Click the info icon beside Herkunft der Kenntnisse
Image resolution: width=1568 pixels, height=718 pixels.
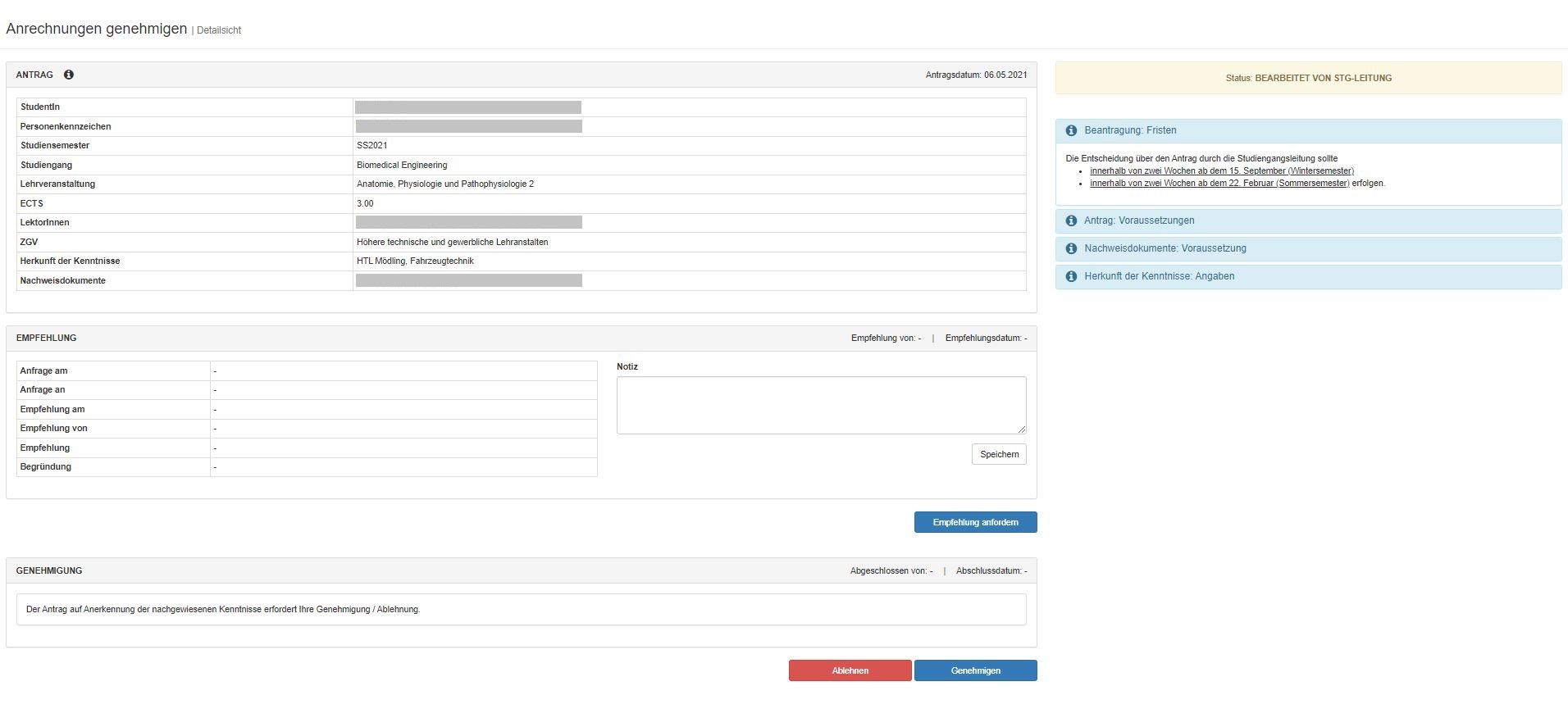pyautogui.click(x=1071, y=276)
